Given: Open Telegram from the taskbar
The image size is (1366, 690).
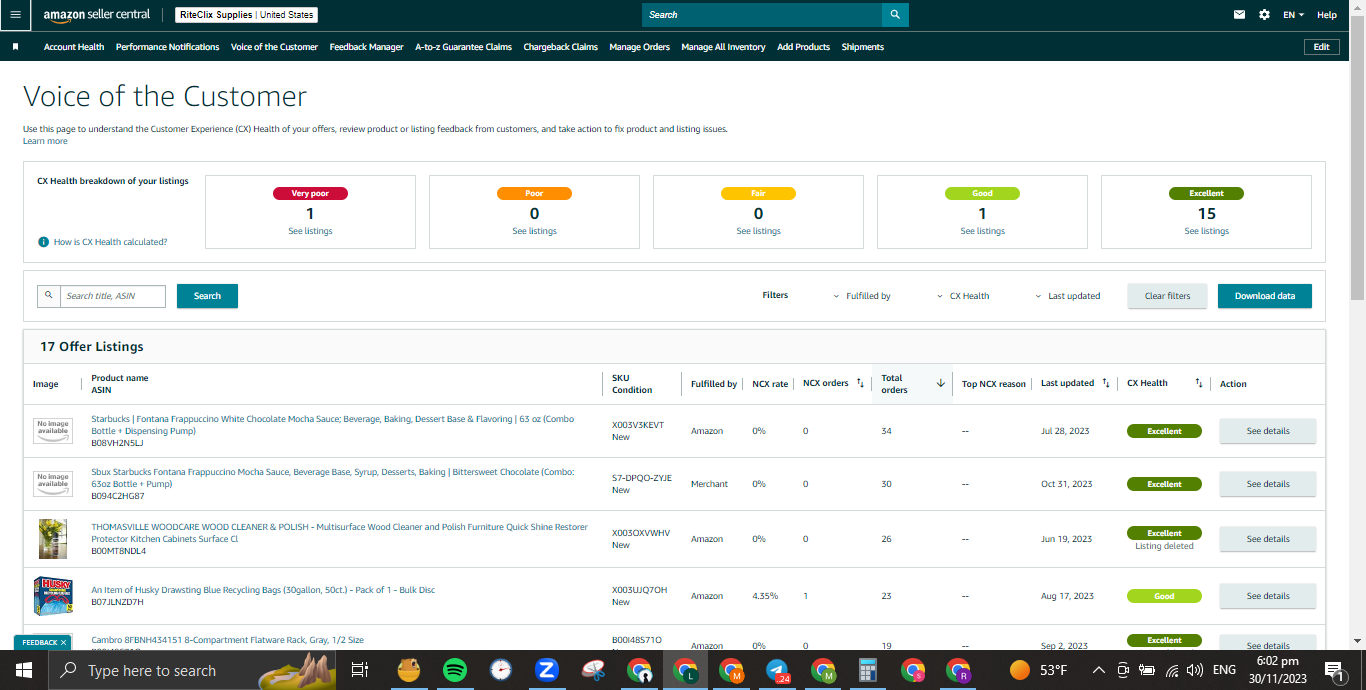Looking at the screenshot, I should [777, 670].
